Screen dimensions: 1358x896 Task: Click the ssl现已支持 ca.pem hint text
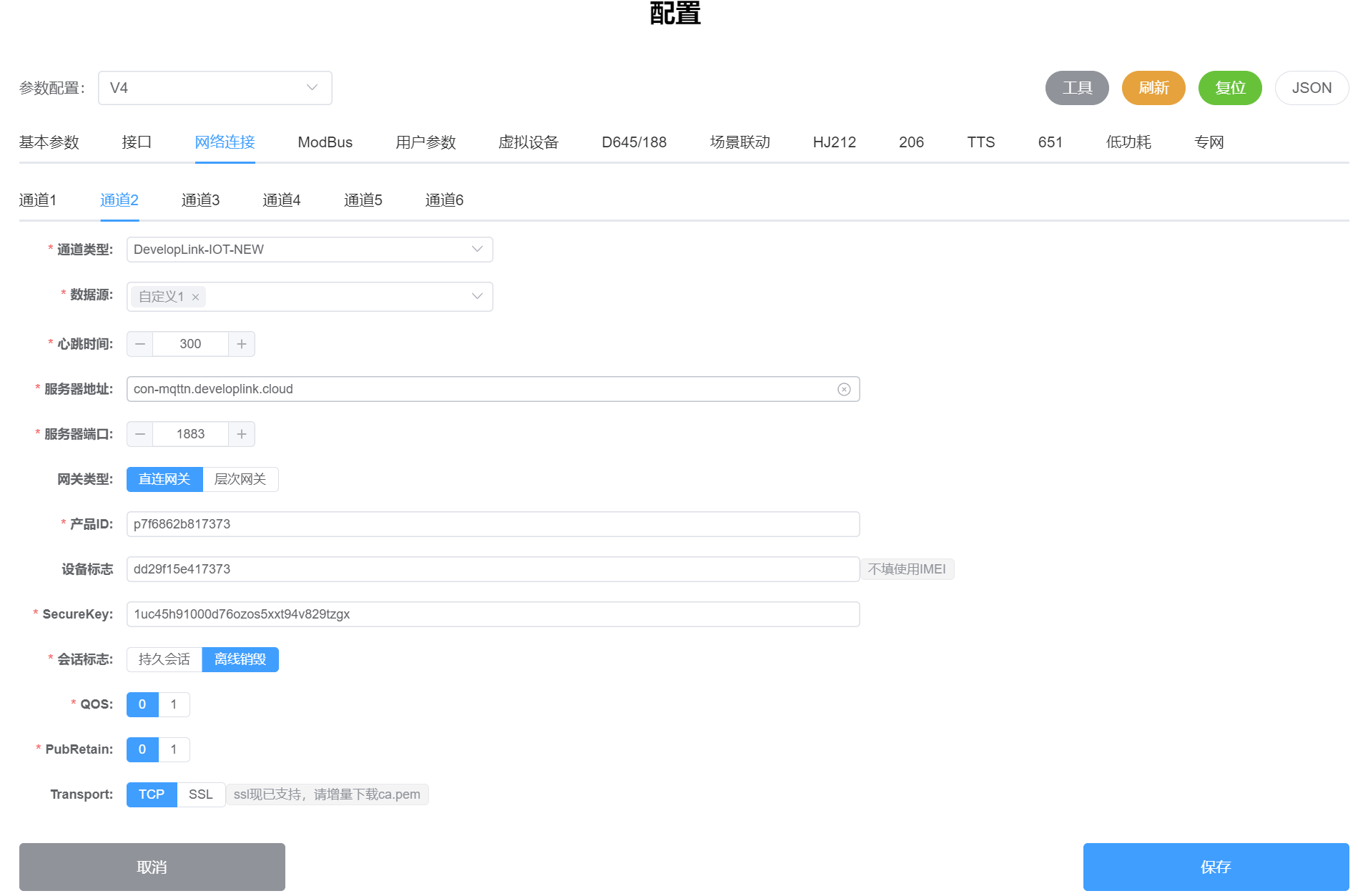coord(327,794)
